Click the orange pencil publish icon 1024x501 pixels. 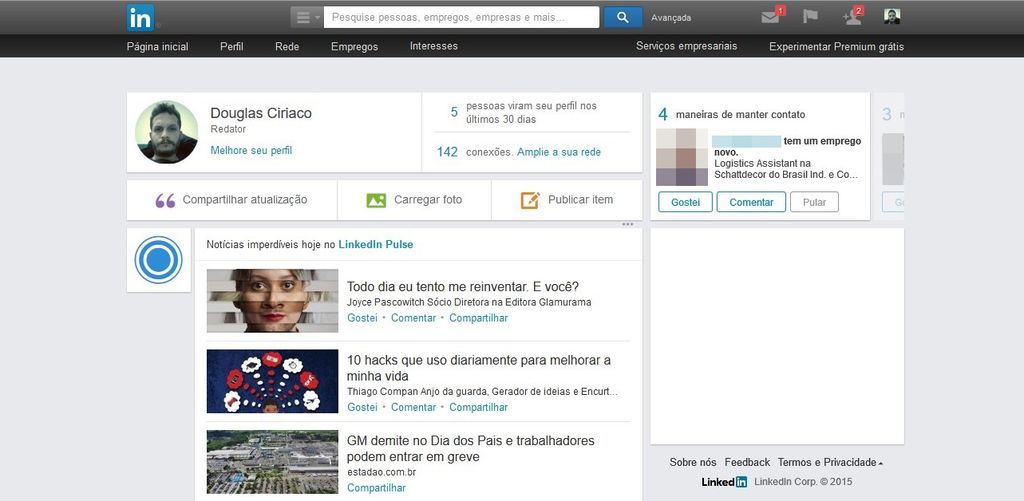point(530,201)
